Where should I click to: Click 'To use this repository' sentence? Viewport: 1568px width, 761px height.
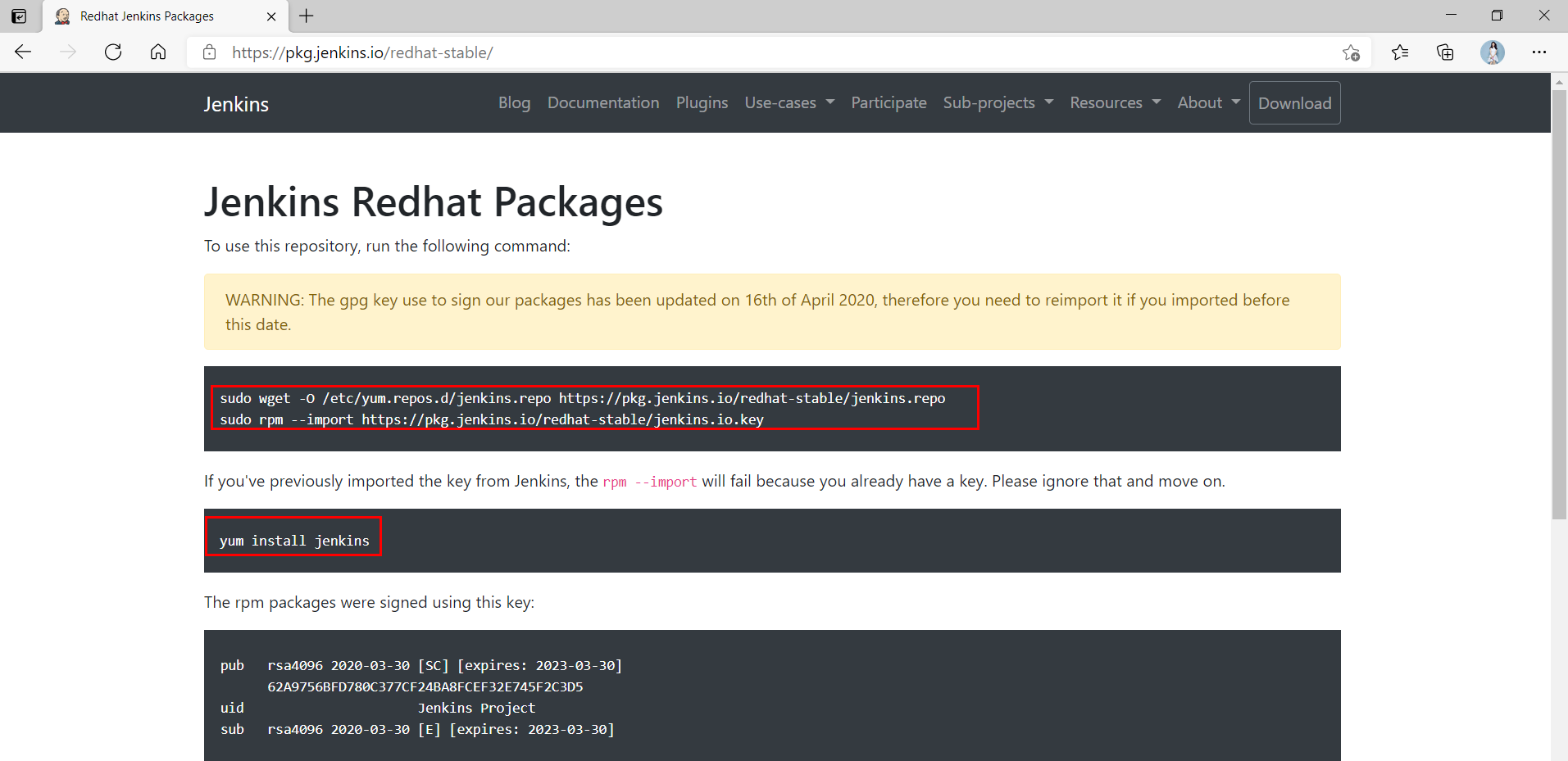pos(387,246)
